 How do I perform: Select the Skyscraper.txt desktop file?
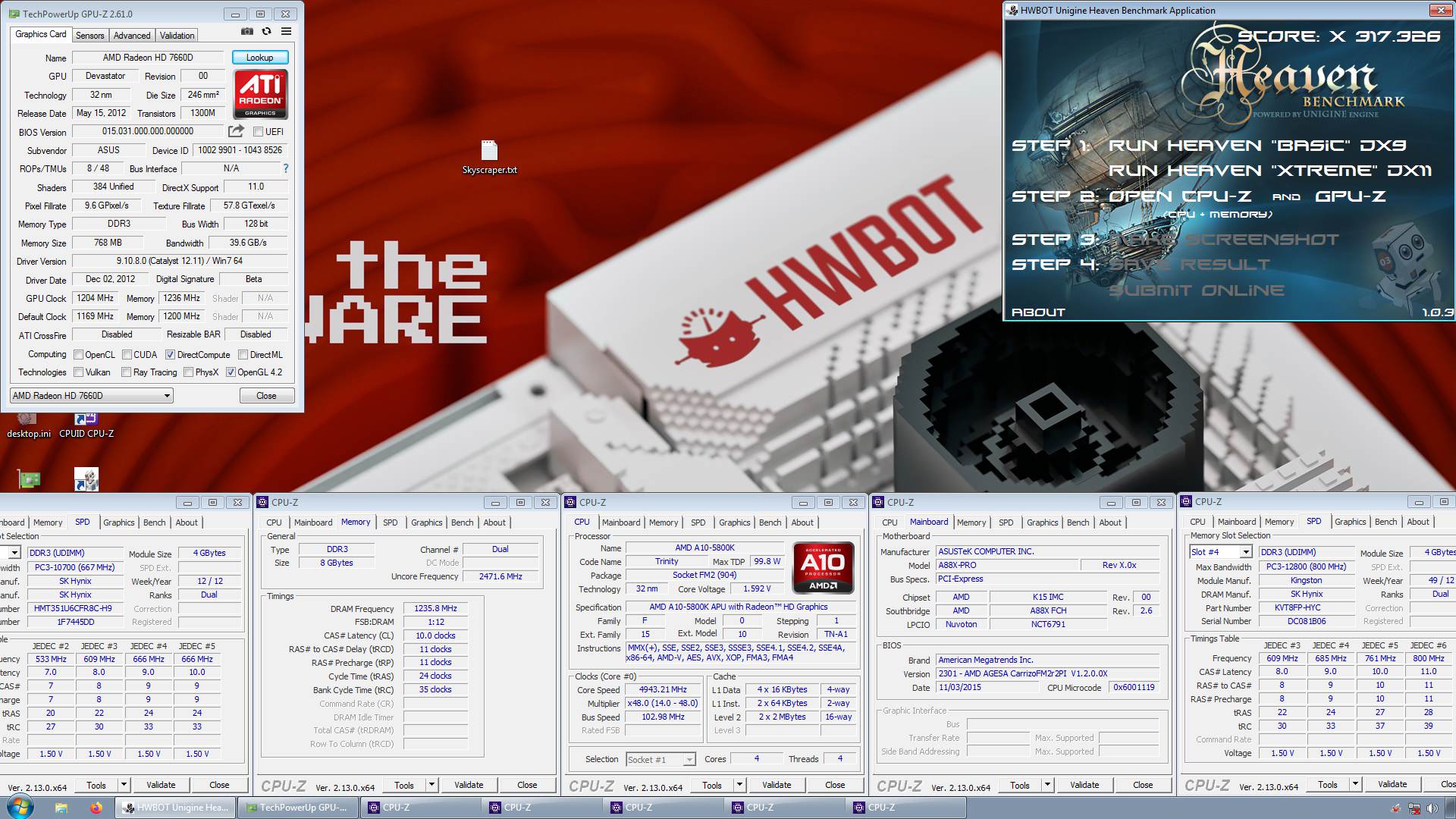pos(489,157)
